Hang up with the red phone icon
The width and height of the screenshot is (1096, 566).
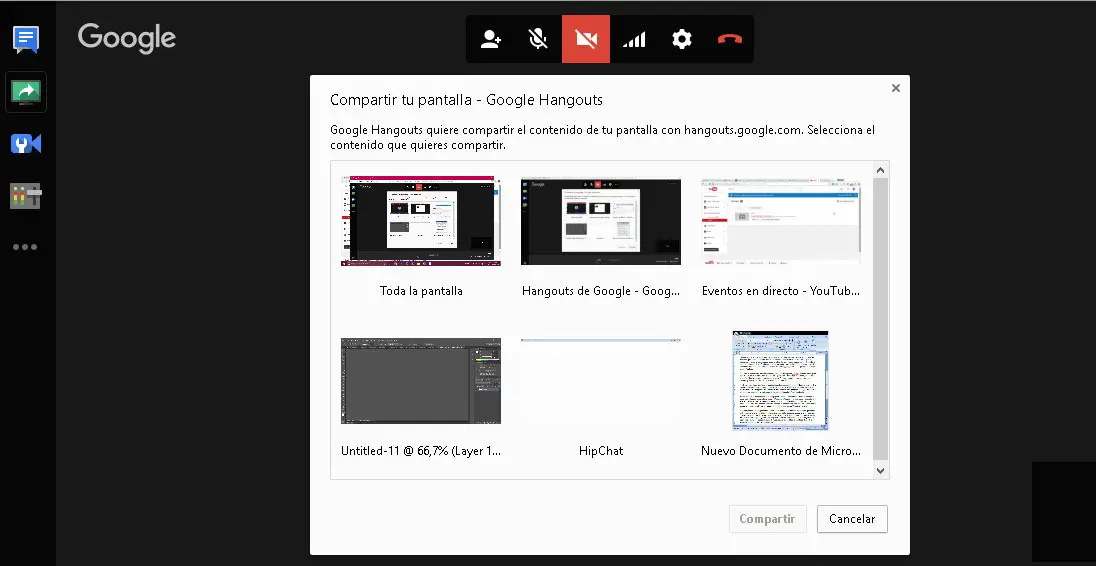point(730,40)
